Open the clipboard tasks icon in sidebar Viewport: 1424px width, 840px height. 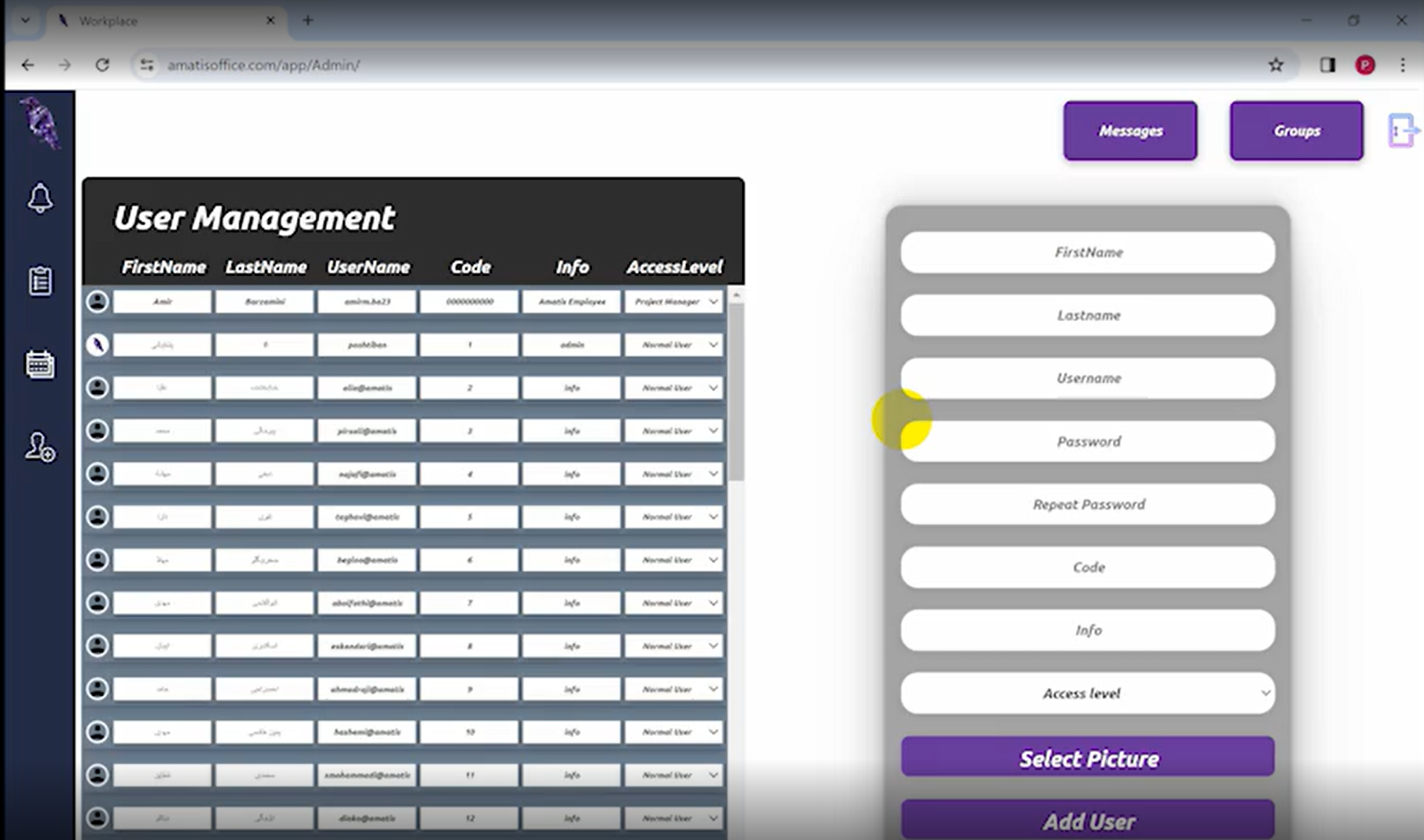(x=39, y=281)
